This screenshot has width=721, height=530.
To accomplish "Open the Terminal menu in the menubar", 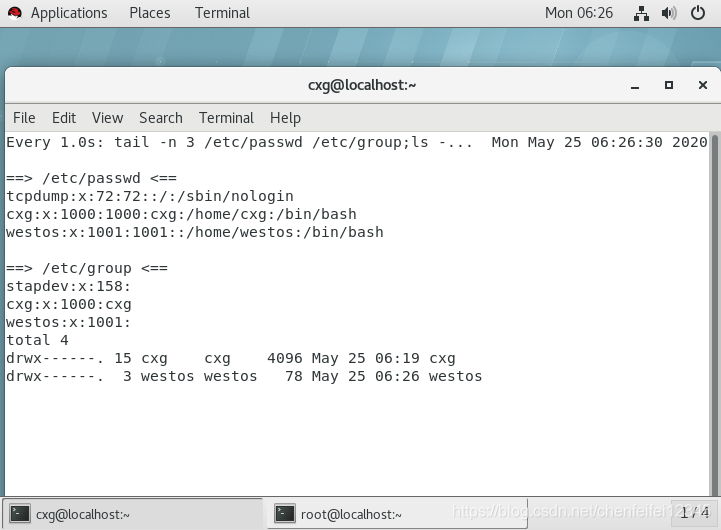I will (x=226, y=118).
